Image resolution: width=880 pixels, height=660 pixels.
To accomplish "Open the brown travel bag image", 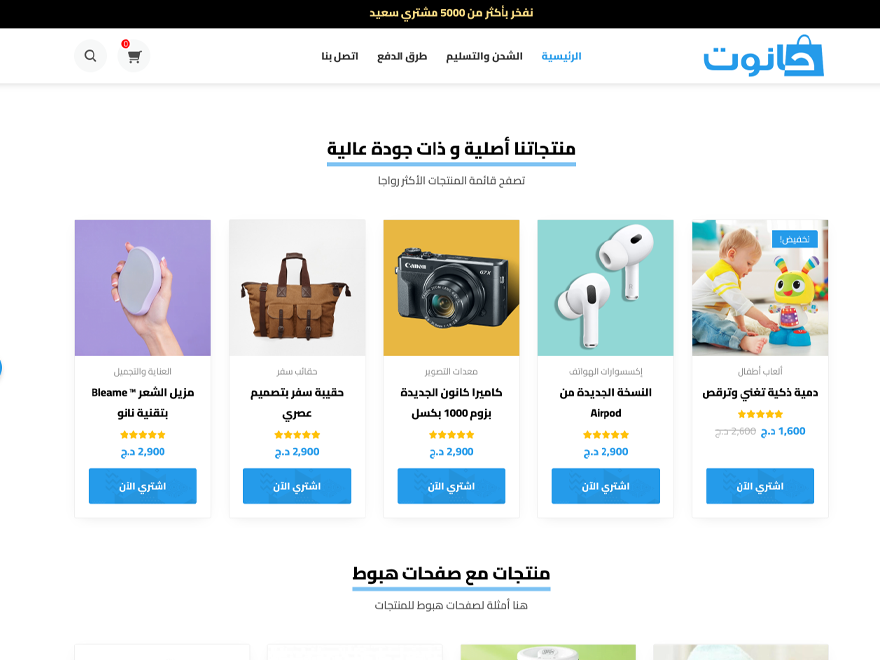I will click(297, 288).
